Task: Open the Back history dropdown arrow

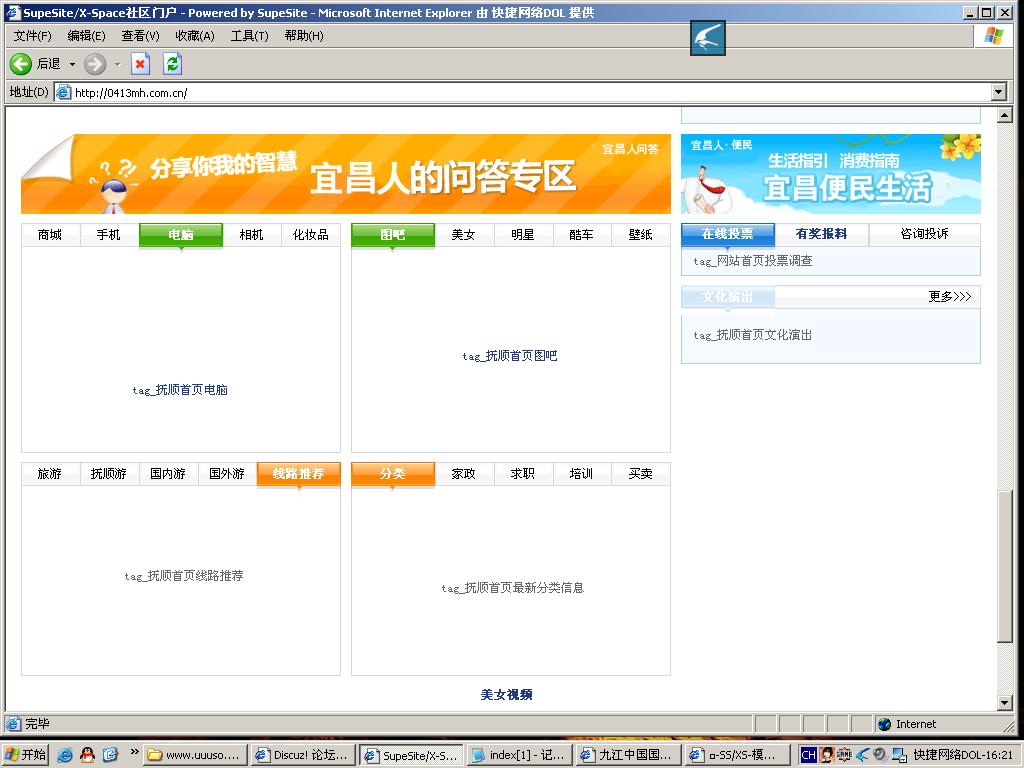Action: [72, 64]
